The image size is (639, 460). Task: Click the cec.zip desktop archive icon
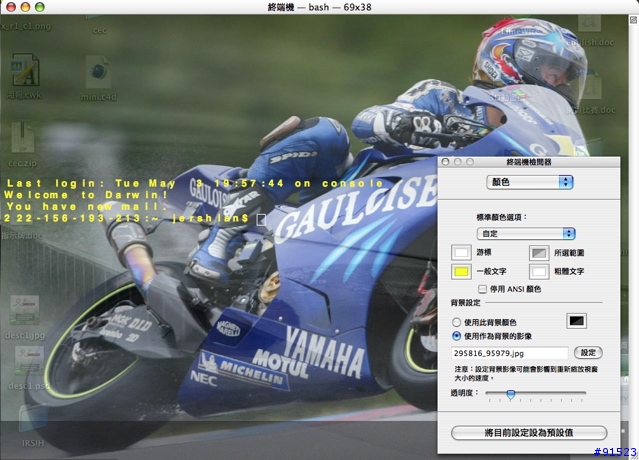point(22,138)
